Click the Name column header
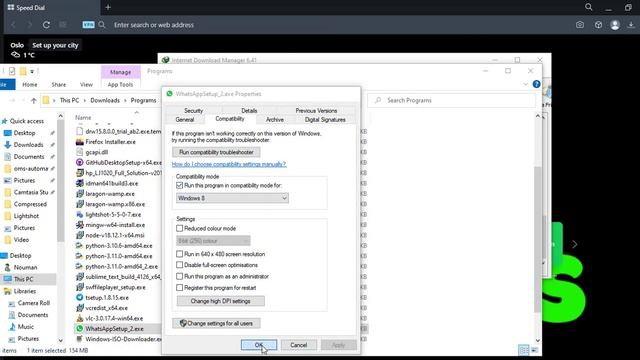Viewport: 640px width, 360px height. coord(83,118)
